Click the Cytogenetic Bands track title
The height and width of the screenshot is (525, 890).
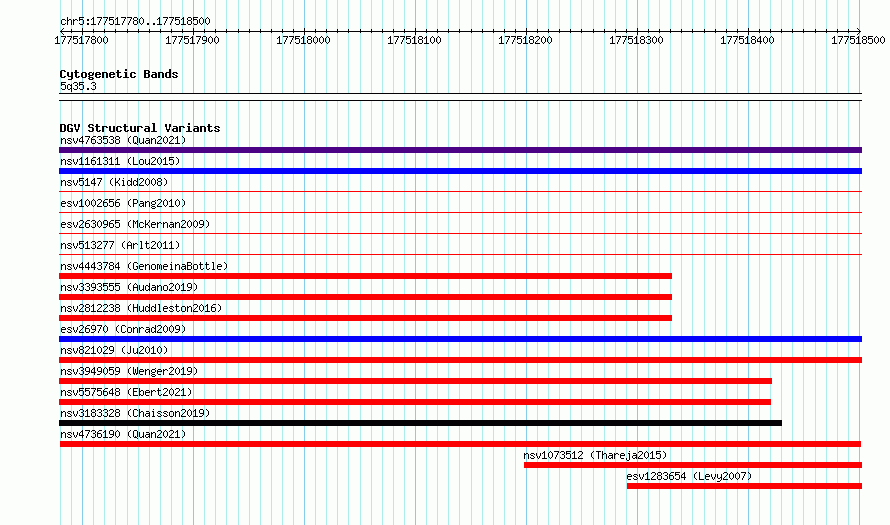[x=119, y=74]
